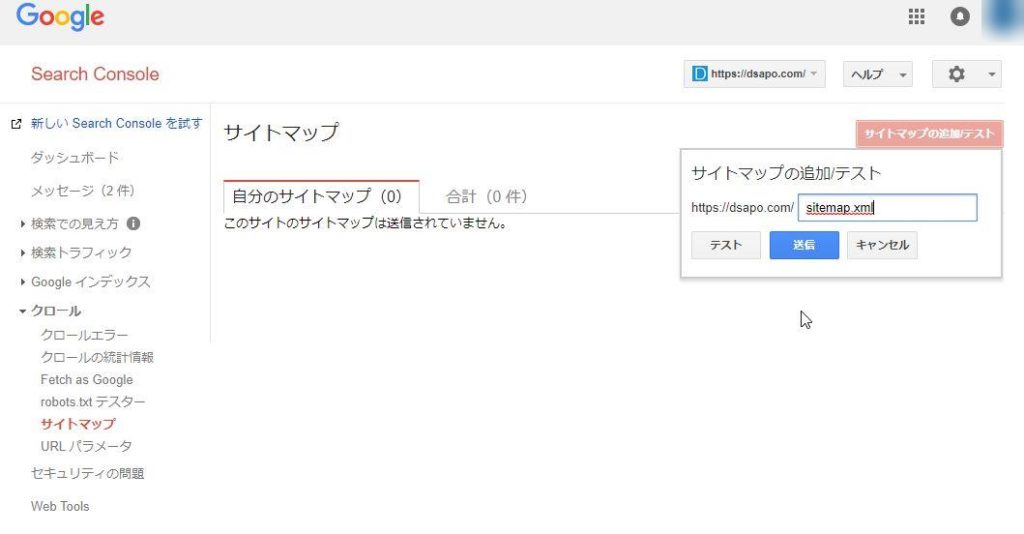
Task: Open Web Tools in sidebar
Action: pos(60,506)
